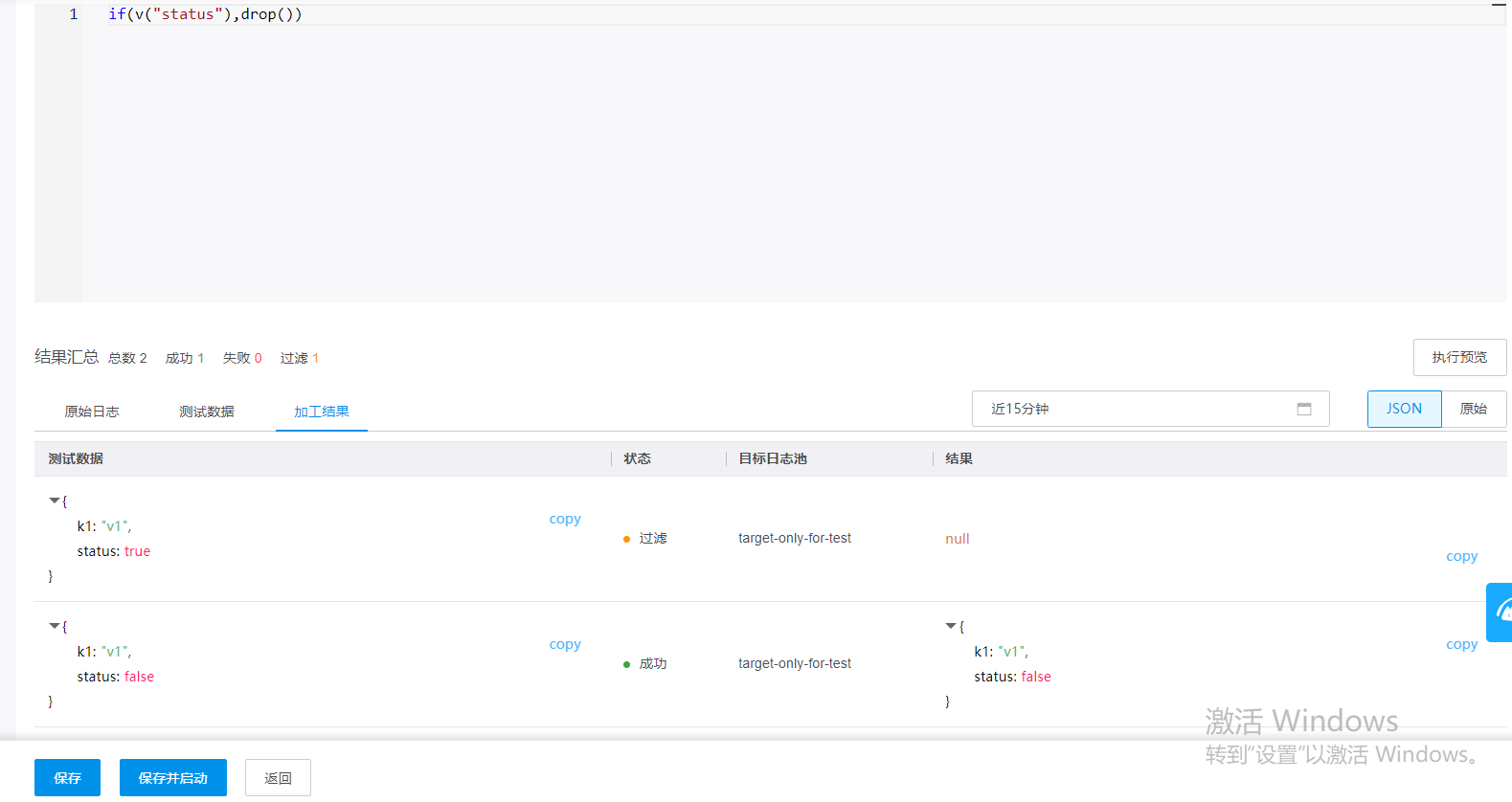
Task: Select the 加工结果 tab
Action: click(x=322, y=412)
